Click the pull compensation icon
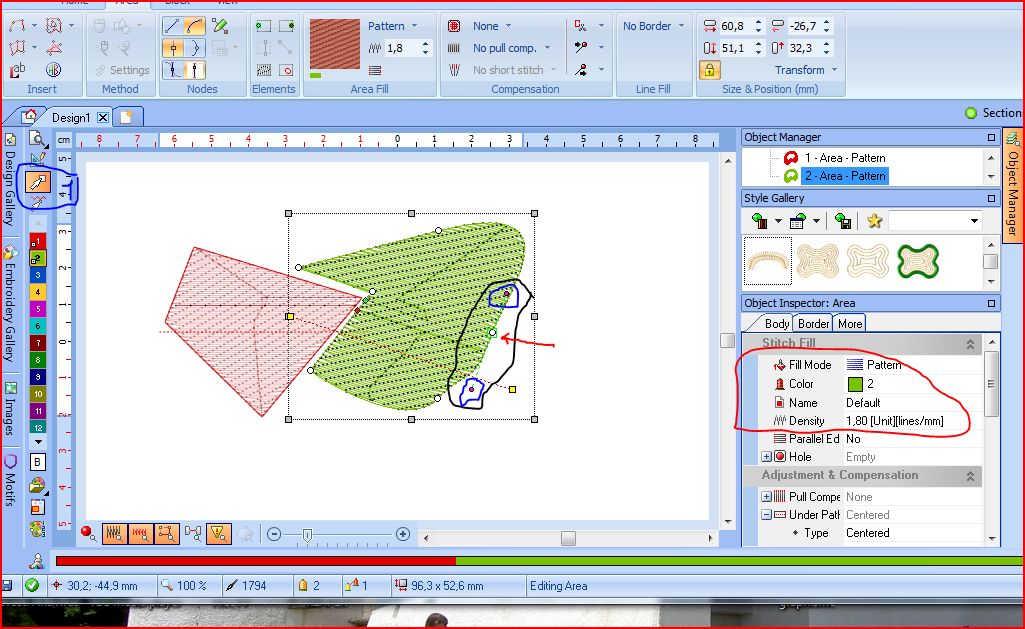Screen dimensions: 1025x629 pyautogui.click(x=454, y=48)
